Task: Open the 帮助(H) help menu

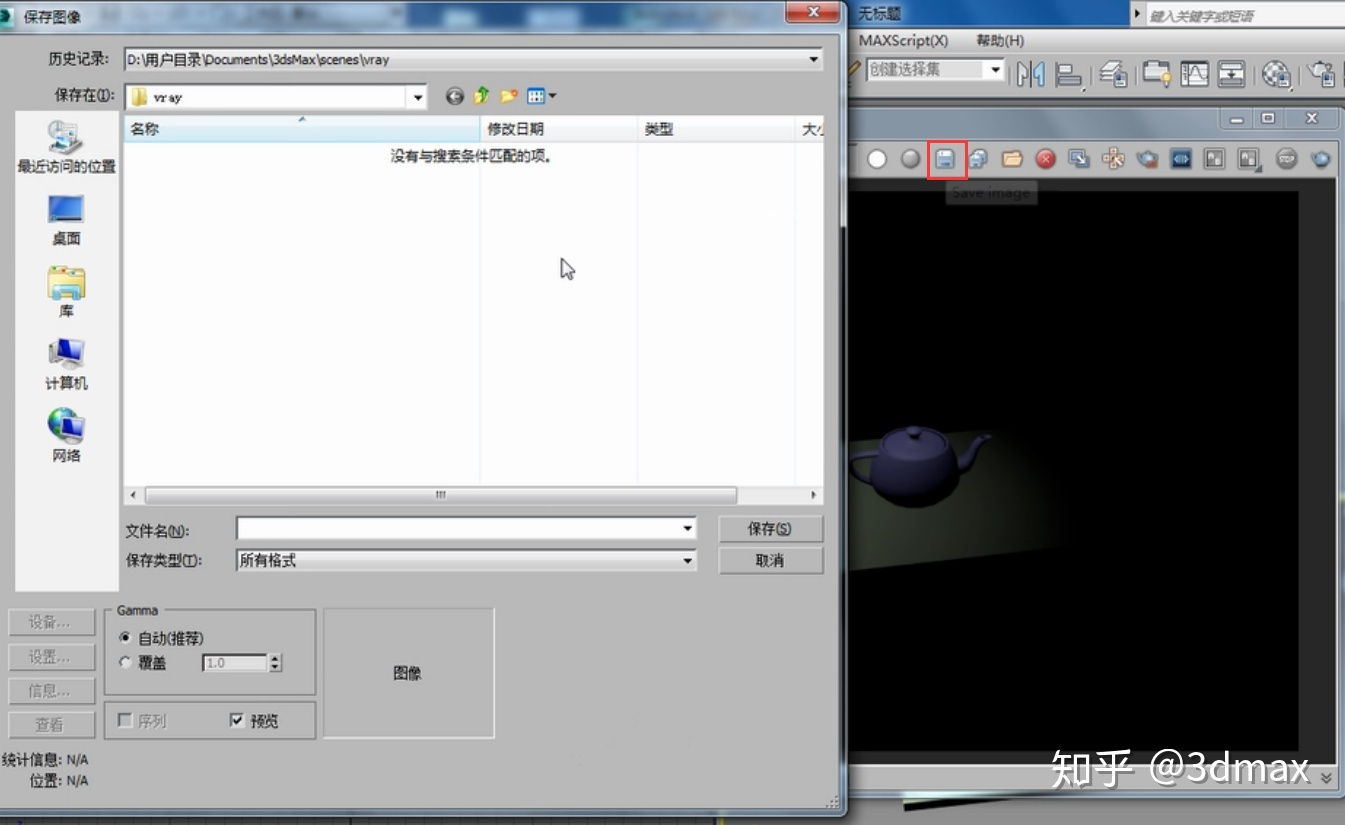Action: click(999, 41)
